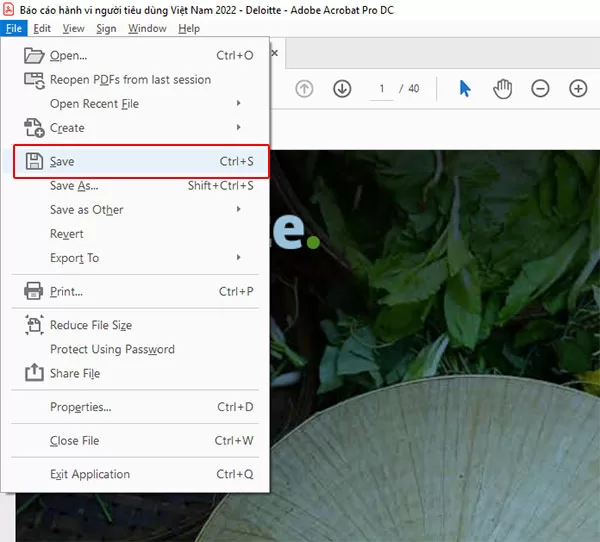This screenshot has width=600, height=542.
Task: Go to previous page with up arrow
Action: 304,89
